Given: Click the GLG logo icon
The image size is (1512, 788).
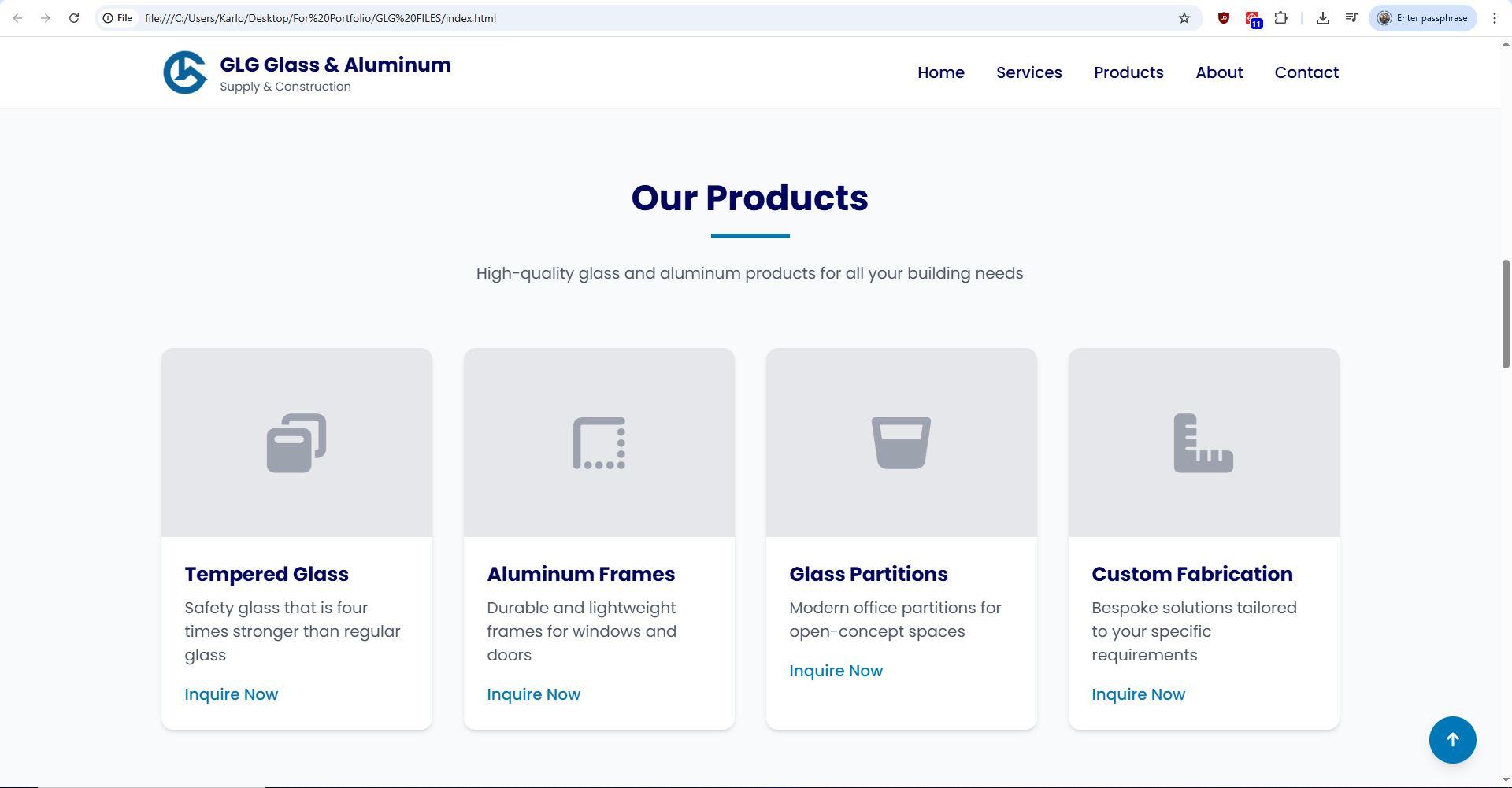Looking at the screenshot, I should (x=185, y=72).
